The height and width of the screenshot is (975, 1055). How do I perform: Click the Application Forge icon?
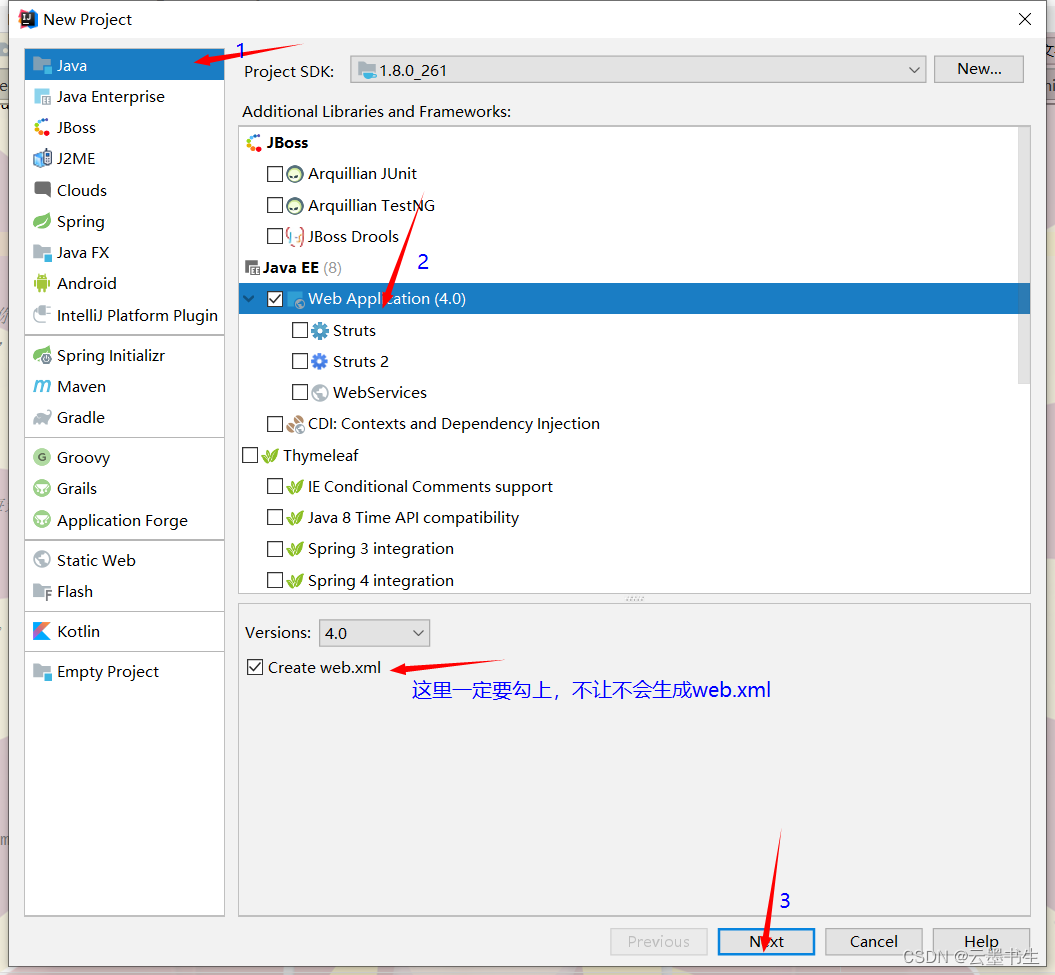42,519
